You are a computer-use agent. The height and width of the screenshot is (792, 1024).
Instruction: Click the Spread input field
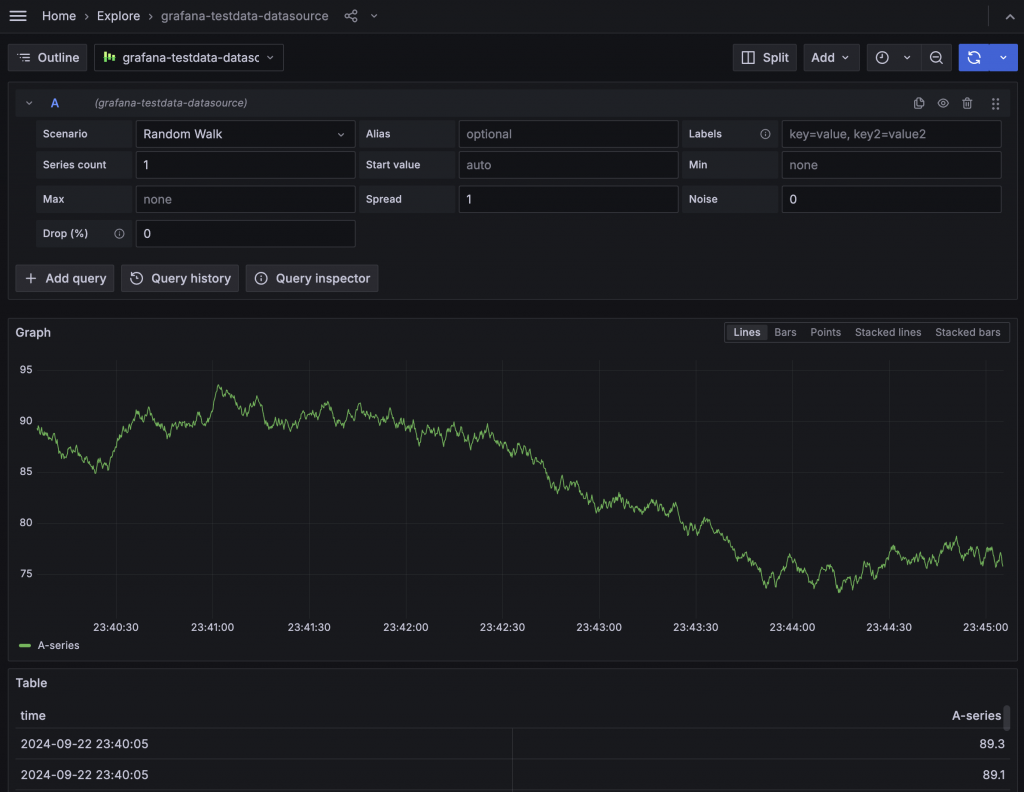568,199
